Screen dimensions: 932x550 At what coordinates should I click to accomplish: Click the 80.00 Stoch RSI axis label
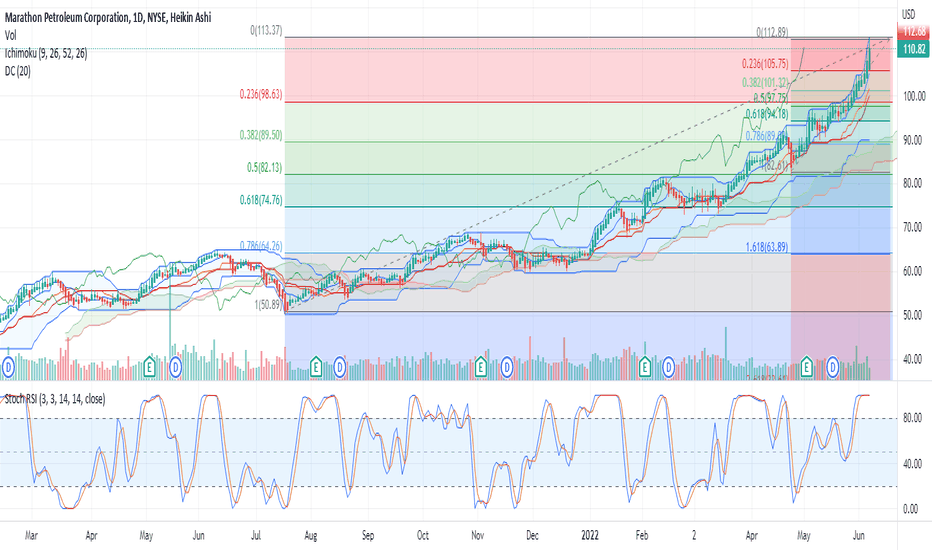[x=912, y=419]
